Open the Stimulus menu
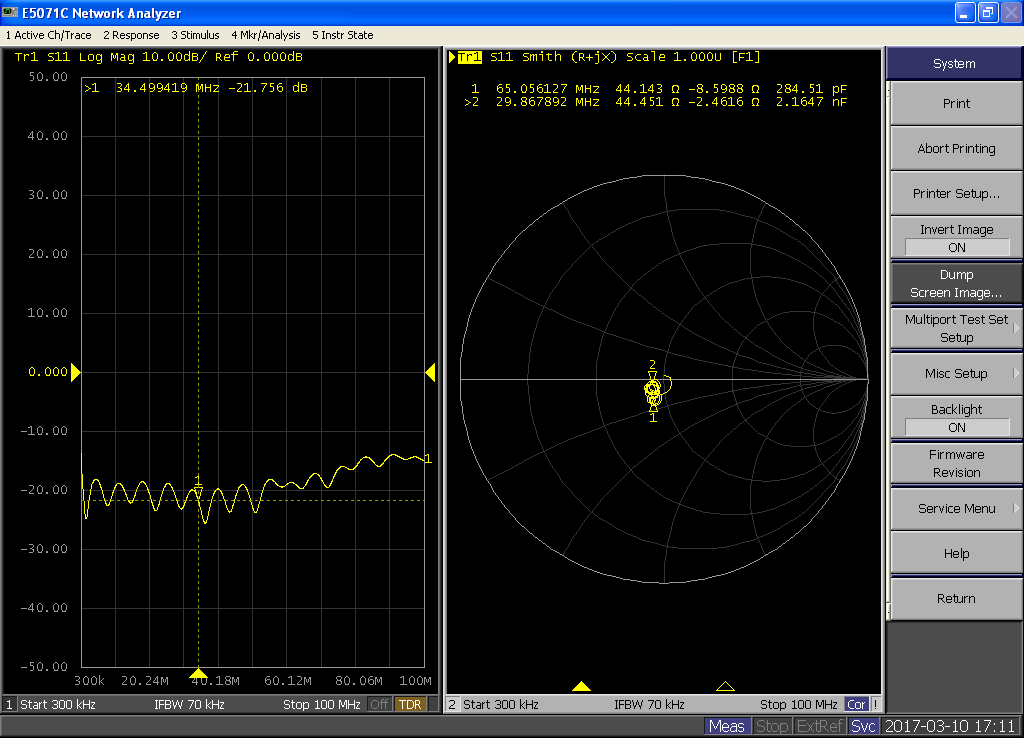This screenshot has height=738, width=1024. (195, 35)
